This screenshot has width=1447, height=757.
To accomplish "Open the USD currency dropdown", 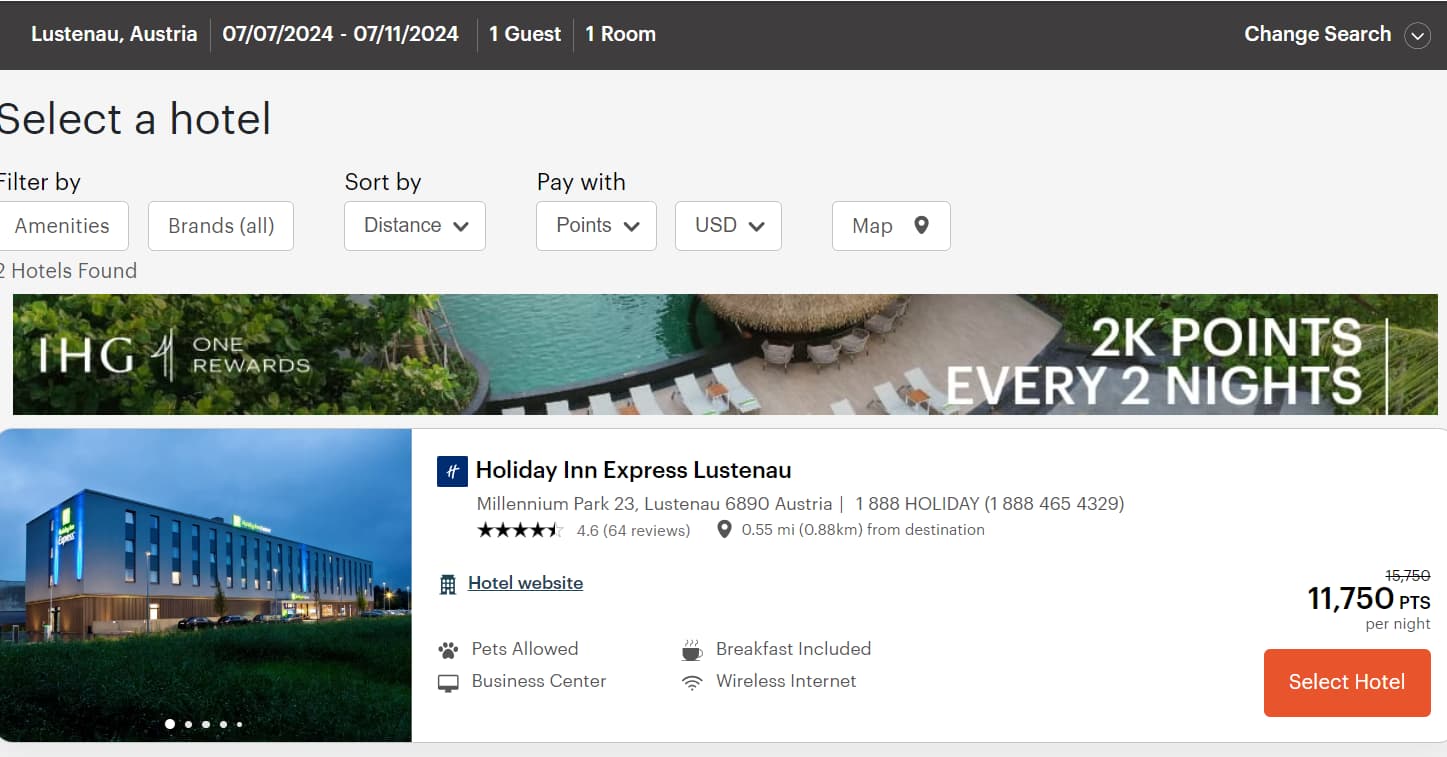I will point(728,226).
